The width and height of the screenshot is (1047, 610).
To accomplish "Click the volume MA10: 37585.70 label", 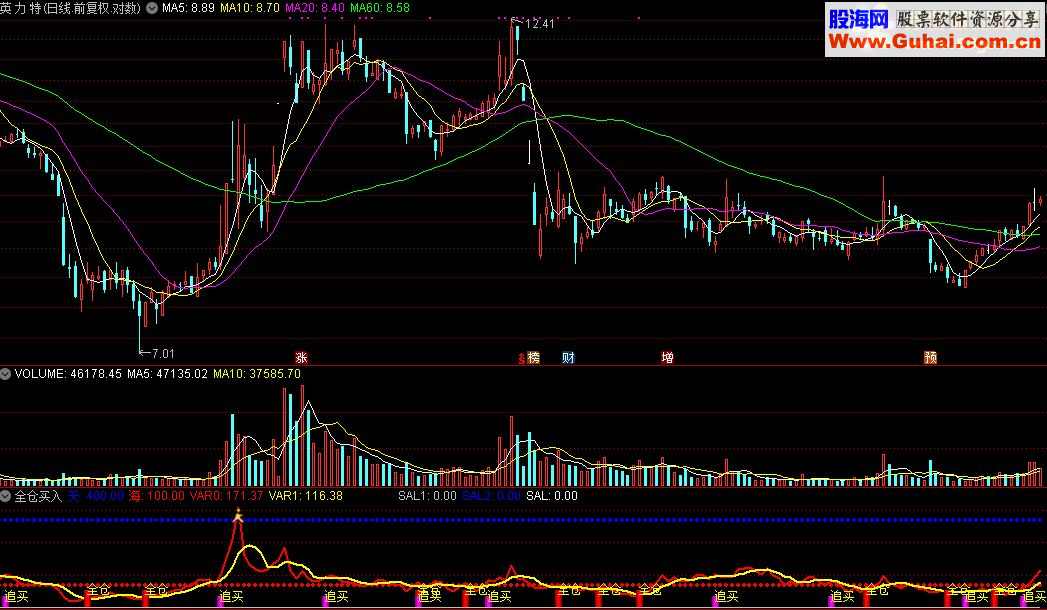I will click(257, 374).
